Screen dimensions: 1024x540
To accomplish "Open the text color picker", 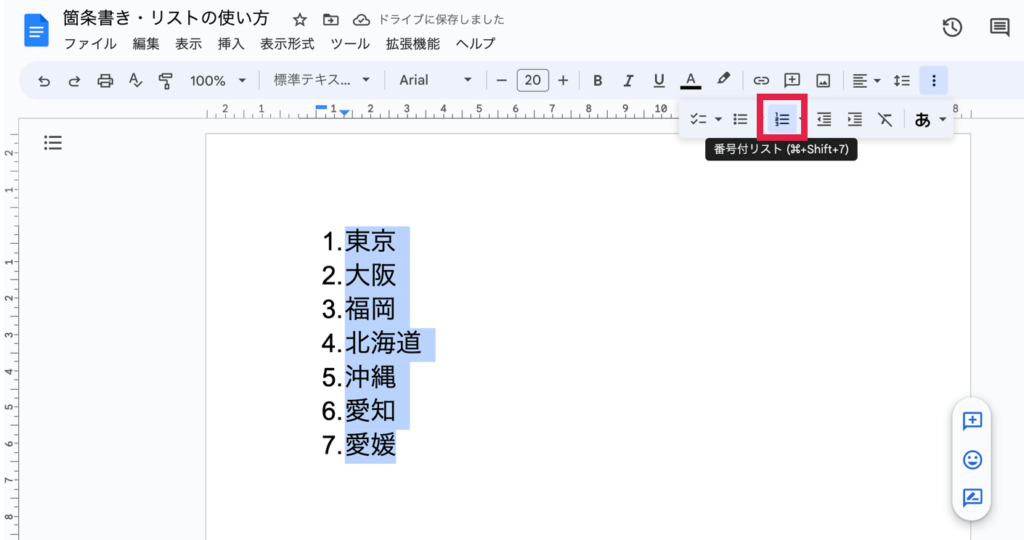I will point(690,81).
